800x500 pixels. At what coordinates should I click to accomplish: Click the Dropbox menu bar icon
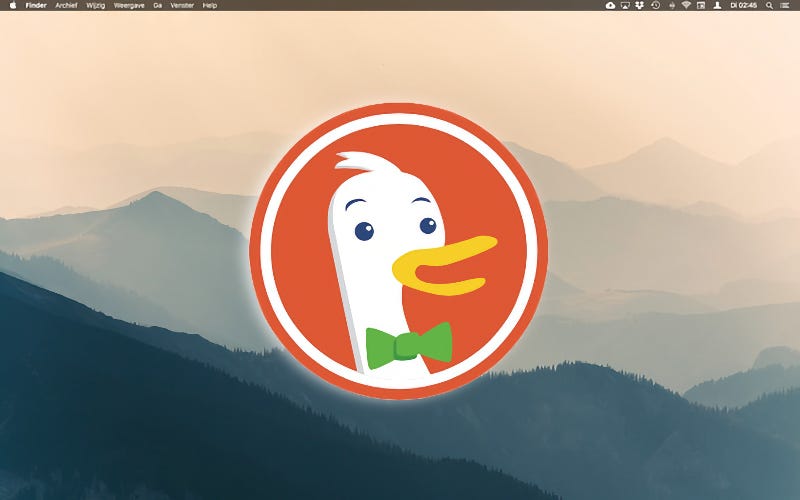point(639,5)
